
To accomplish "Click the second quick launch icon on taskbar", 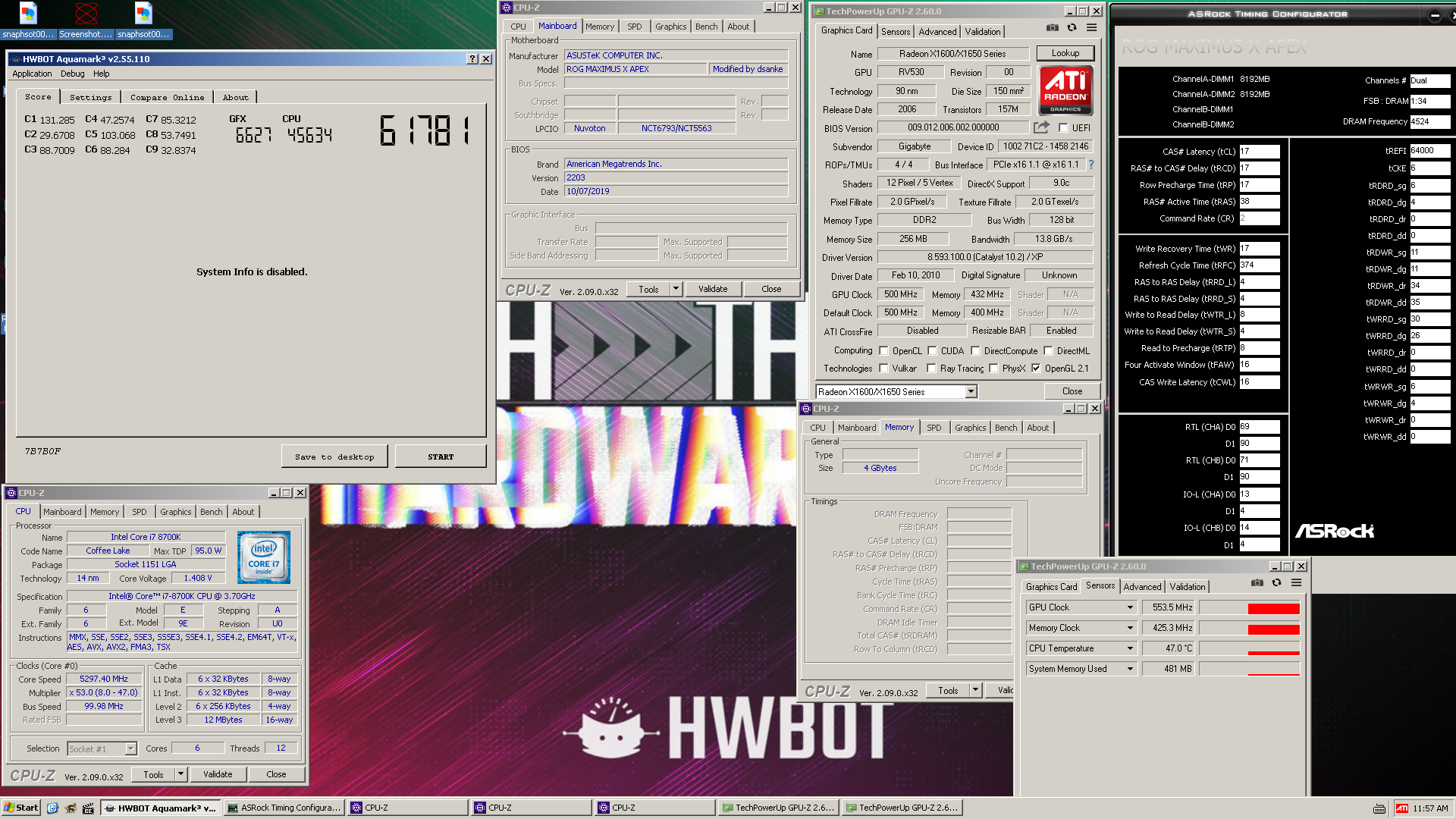I will point(71,808).
